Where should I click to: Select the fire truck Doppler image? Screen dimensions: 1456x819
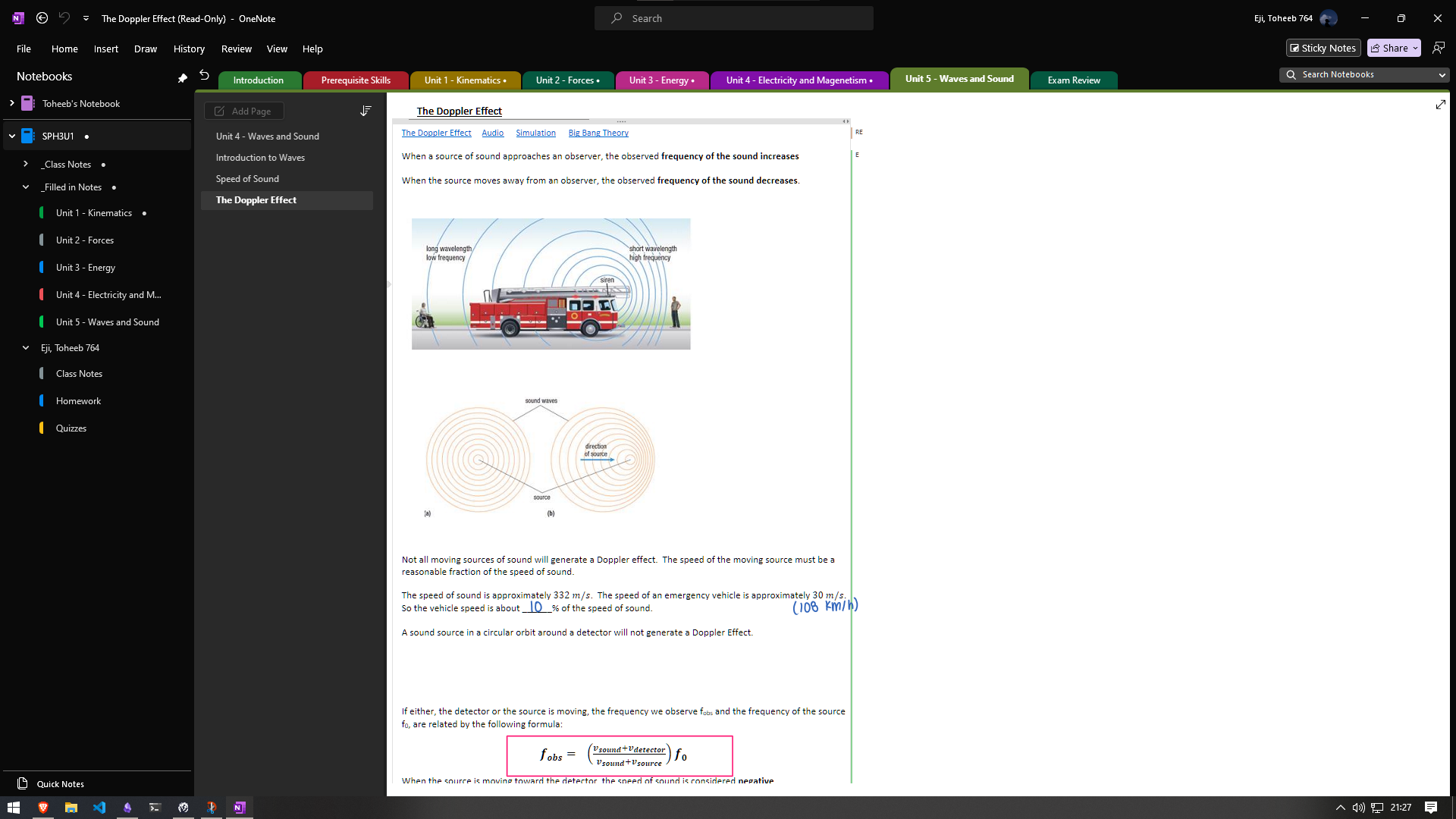point(551,284)
